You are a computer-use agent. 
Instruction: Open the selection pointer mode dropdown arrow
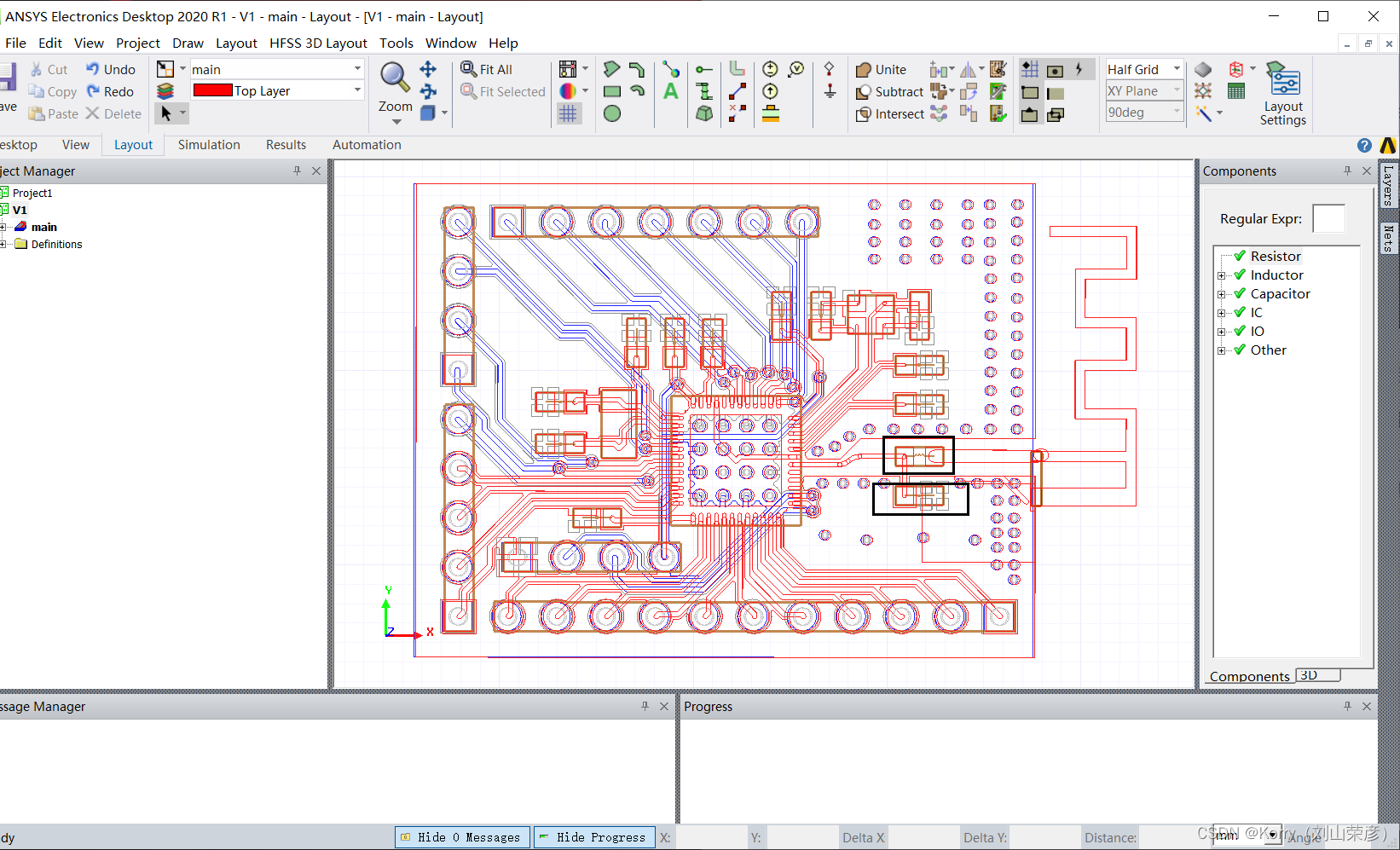(x=182, y=113)
